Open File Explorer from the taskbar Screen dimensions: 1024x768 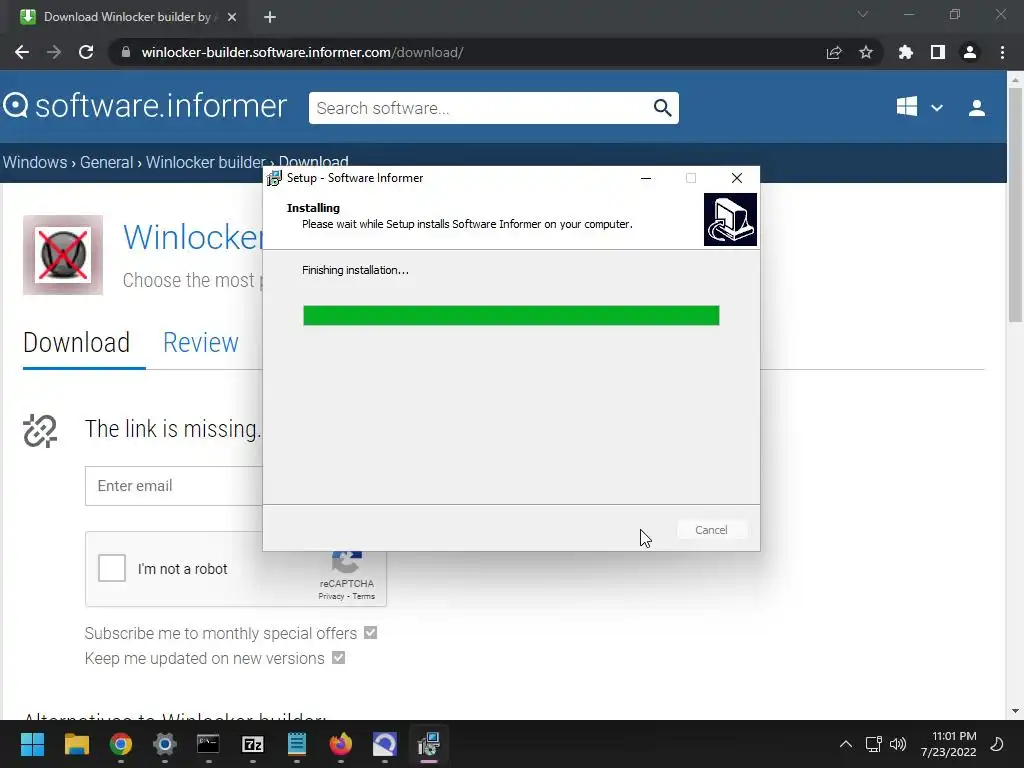point(76,744)
